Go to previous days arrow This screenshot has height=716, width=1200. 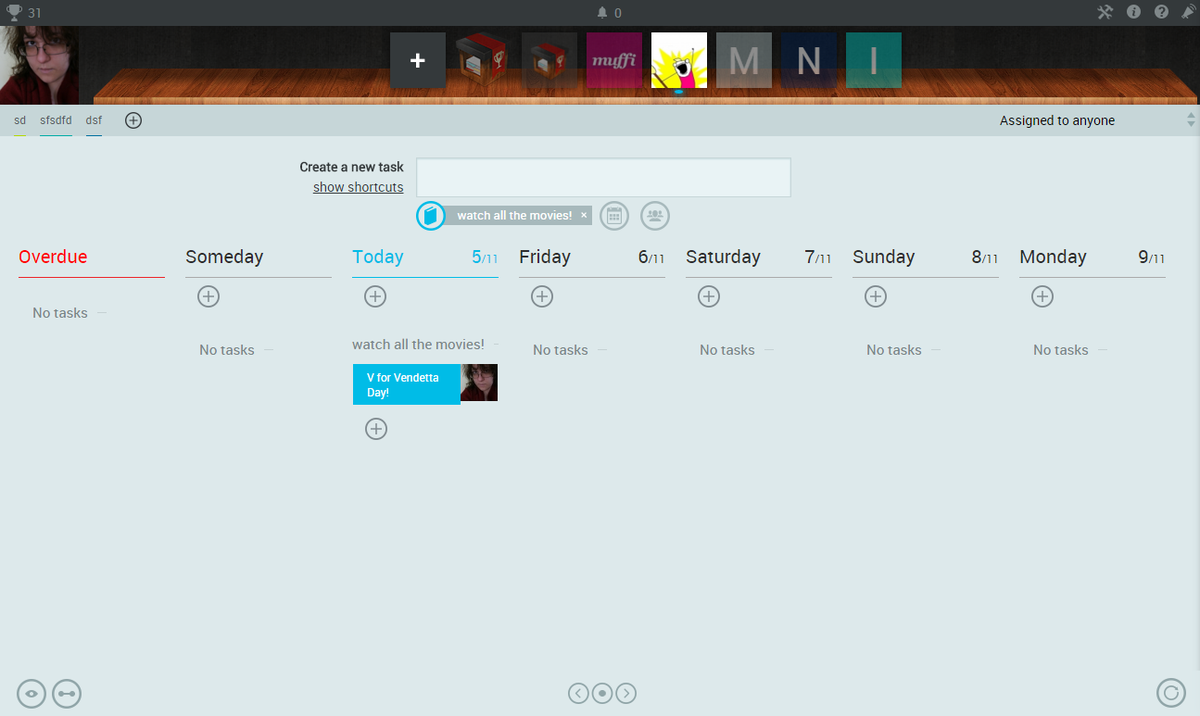578,693
